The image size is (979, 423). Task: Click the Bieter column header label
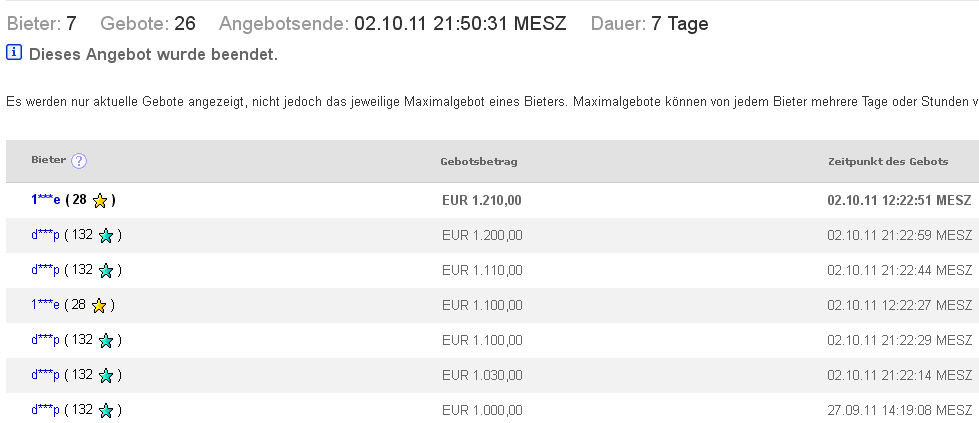click(x=49, y=161)
